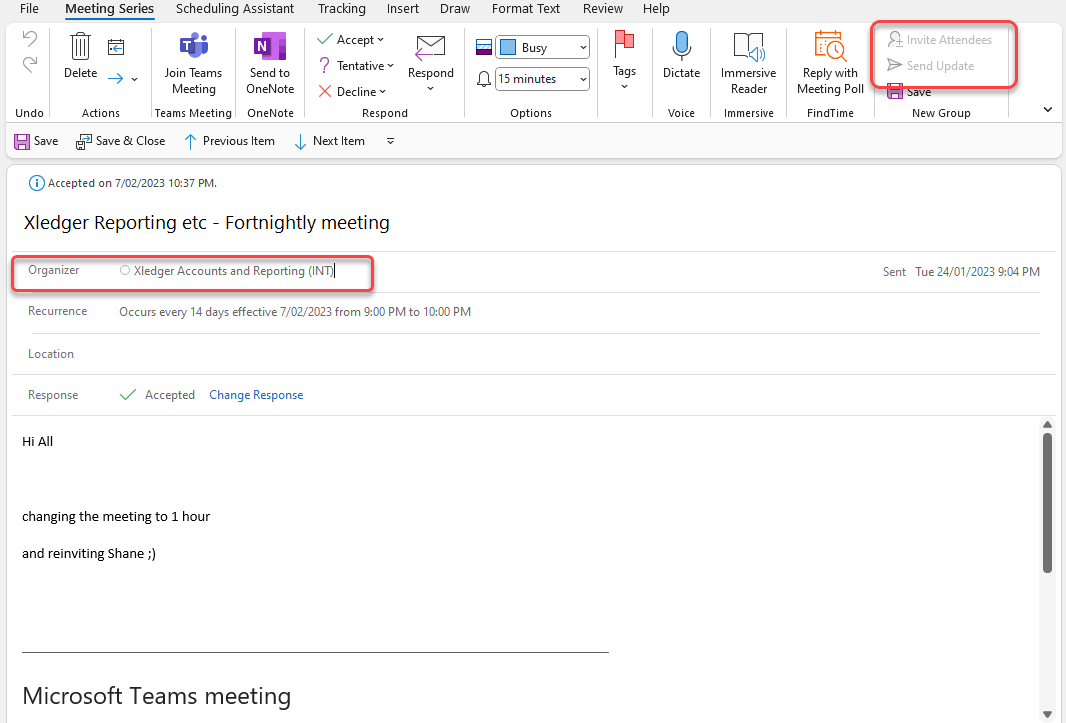Open Immersive Reader
Screen dimensions: 1066x723
748,64
